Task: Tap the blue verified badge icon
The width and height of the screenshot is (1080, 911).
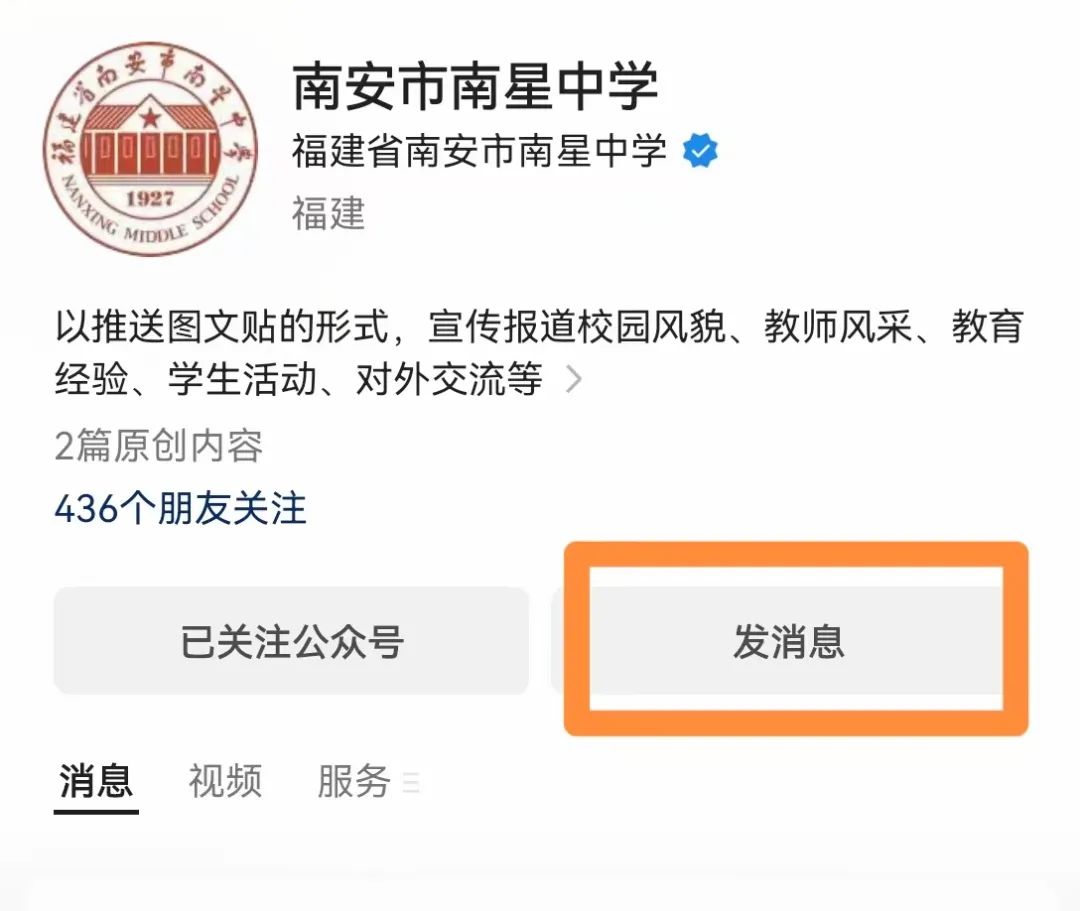Action: point(700,151)
